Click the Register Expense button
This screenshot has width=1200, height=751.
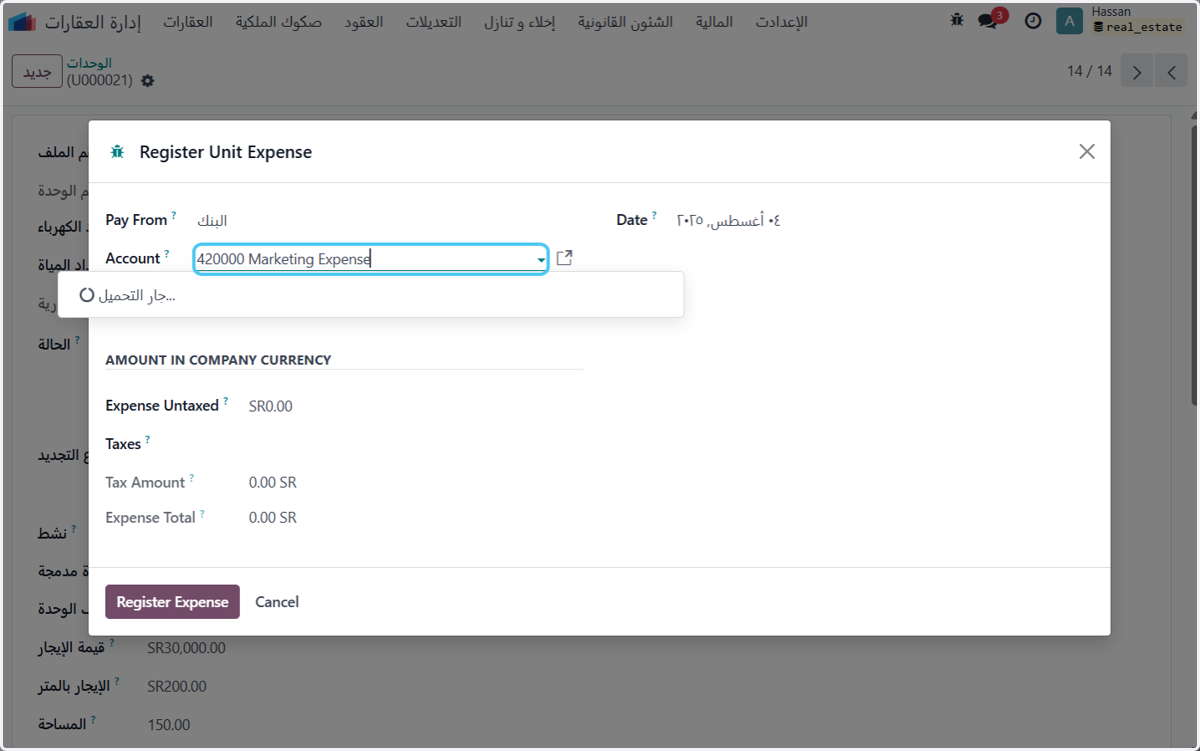point(172,602)
